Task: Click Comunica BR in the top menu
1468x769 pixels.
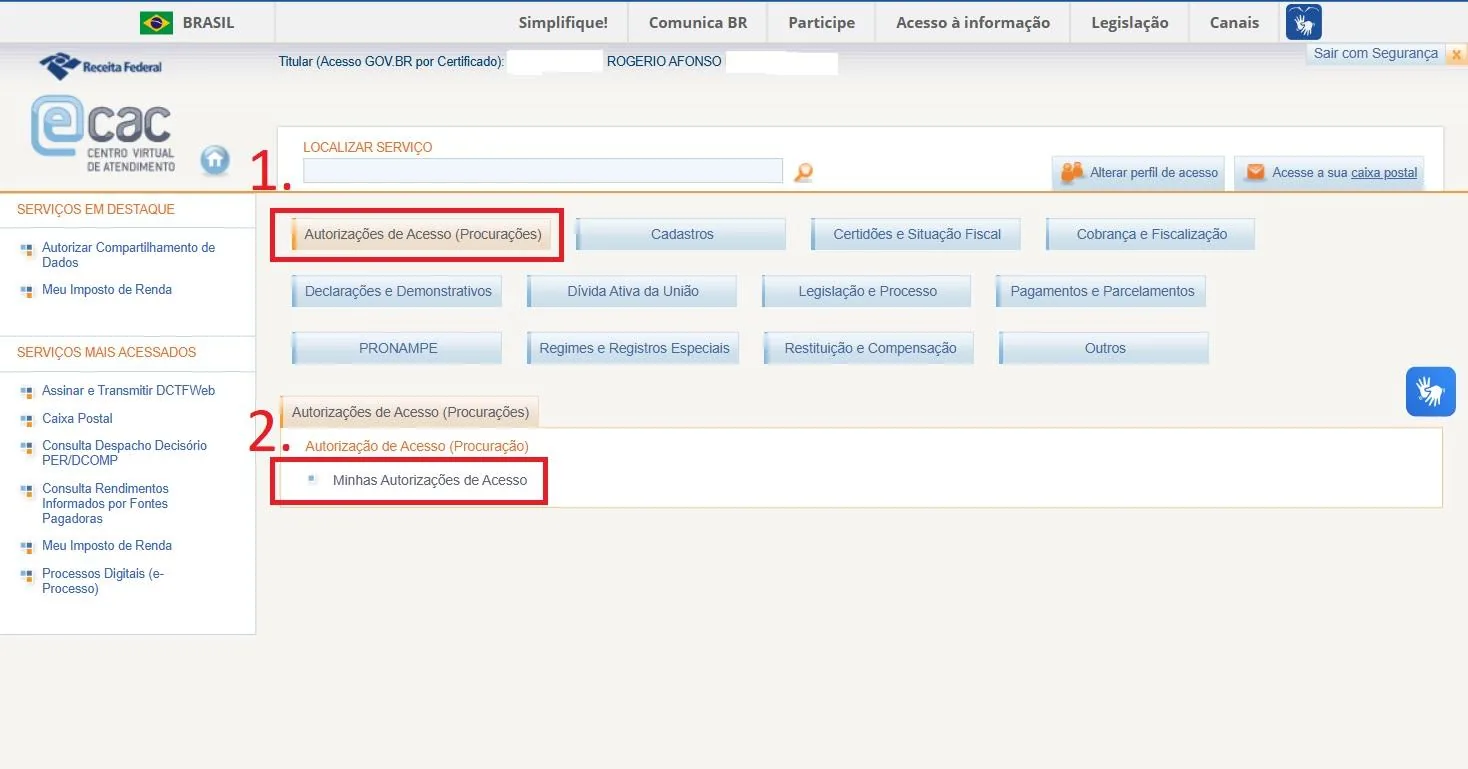Action: coord(698,22)
